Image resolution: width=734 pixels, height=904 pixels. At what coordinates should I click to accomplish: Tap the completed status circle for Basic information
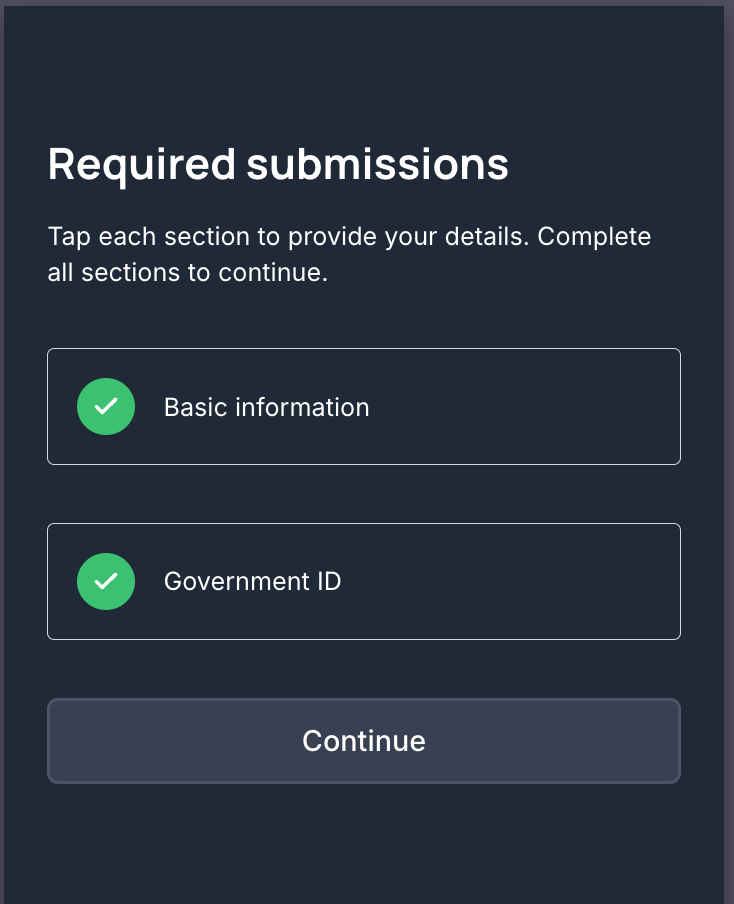[x=106, y=406]
